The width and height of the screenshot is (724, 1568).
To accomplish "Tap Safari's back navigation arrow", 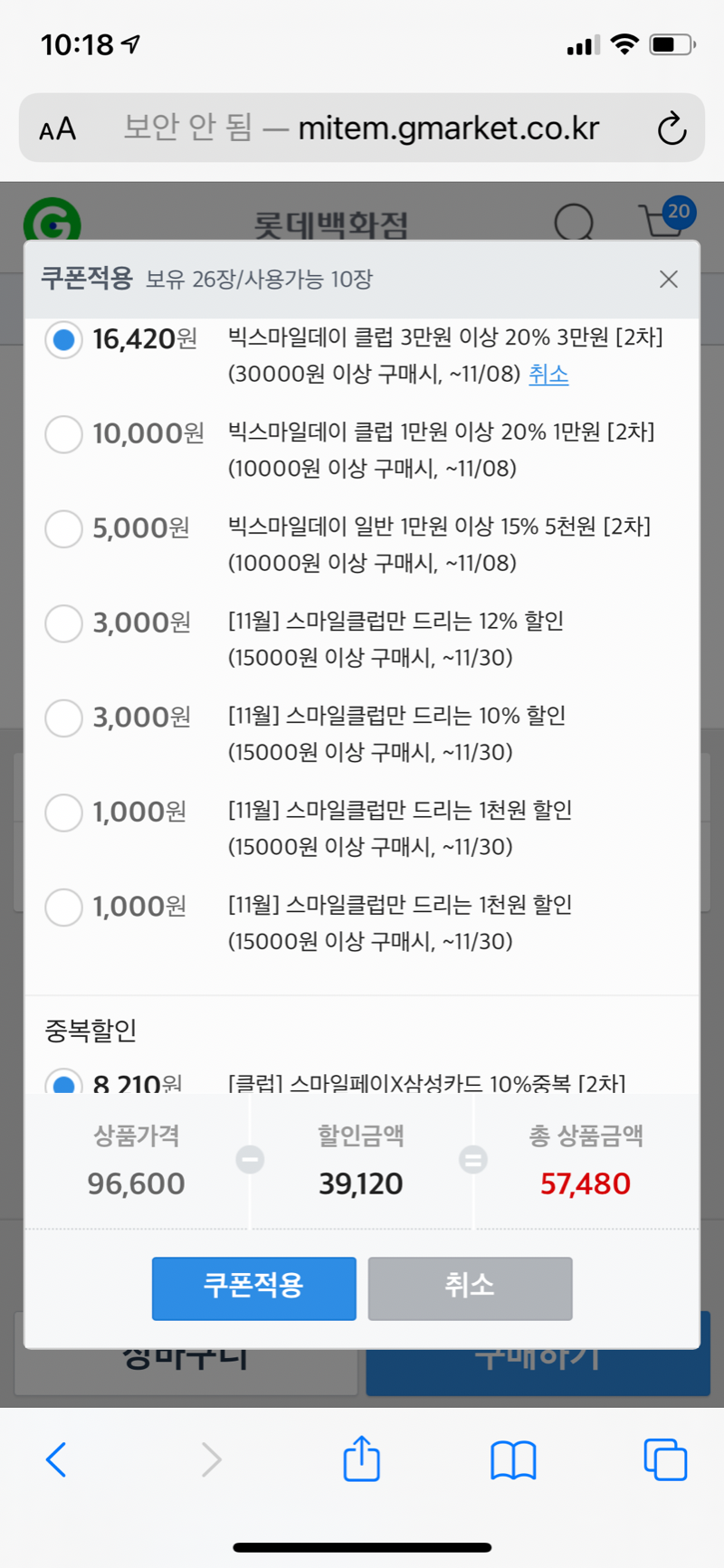I will 56,1459.
